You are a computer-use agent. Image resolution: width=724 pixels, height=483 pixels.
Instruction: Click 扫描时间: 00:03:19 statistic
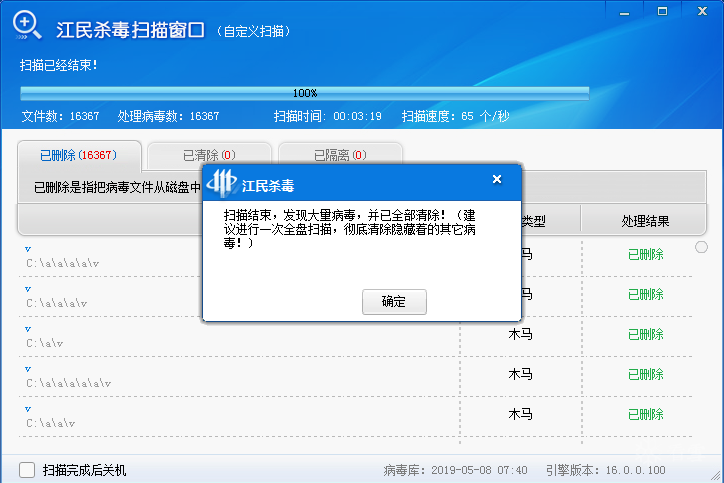(x=327, y=116)
